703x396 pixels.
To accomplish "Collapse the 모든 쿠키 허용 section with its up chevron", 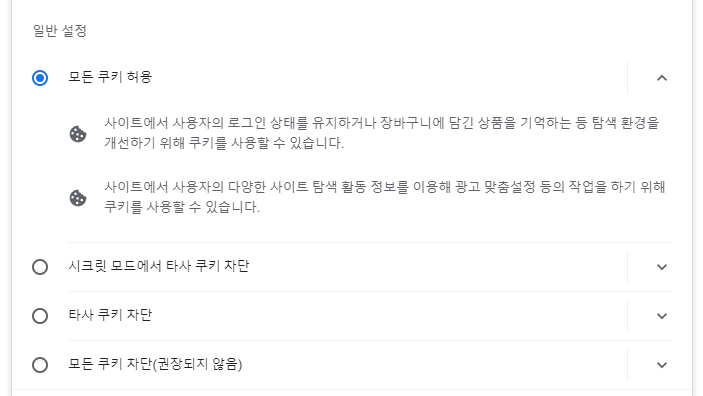I will [x=662, y=78].
